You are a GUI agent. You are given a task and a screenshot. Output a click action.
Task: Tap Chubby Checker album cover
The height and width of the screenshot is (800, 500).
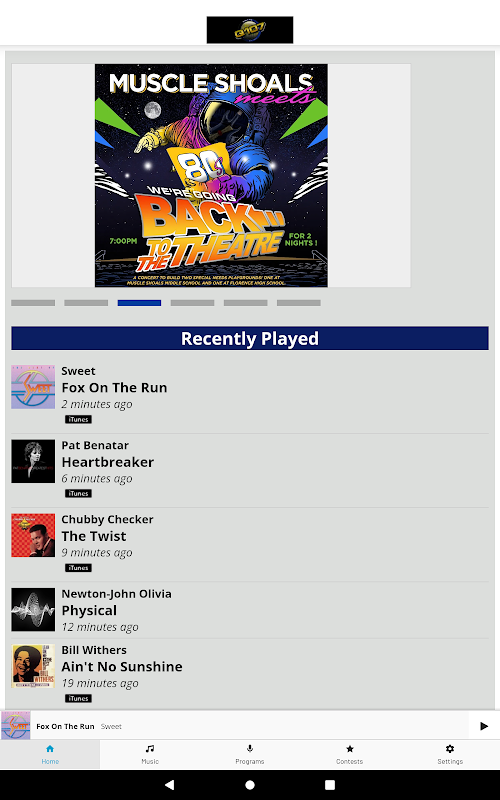pos(33,535)
